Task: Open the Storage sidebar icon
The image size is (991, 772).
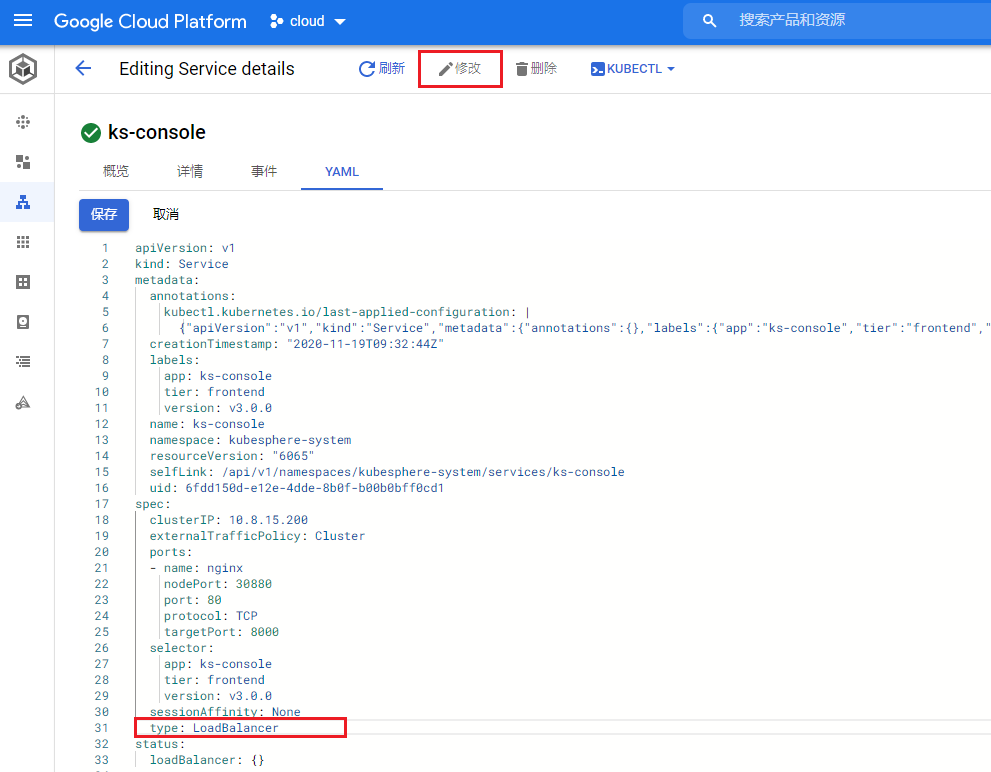Action: click(x=23, y=322)
